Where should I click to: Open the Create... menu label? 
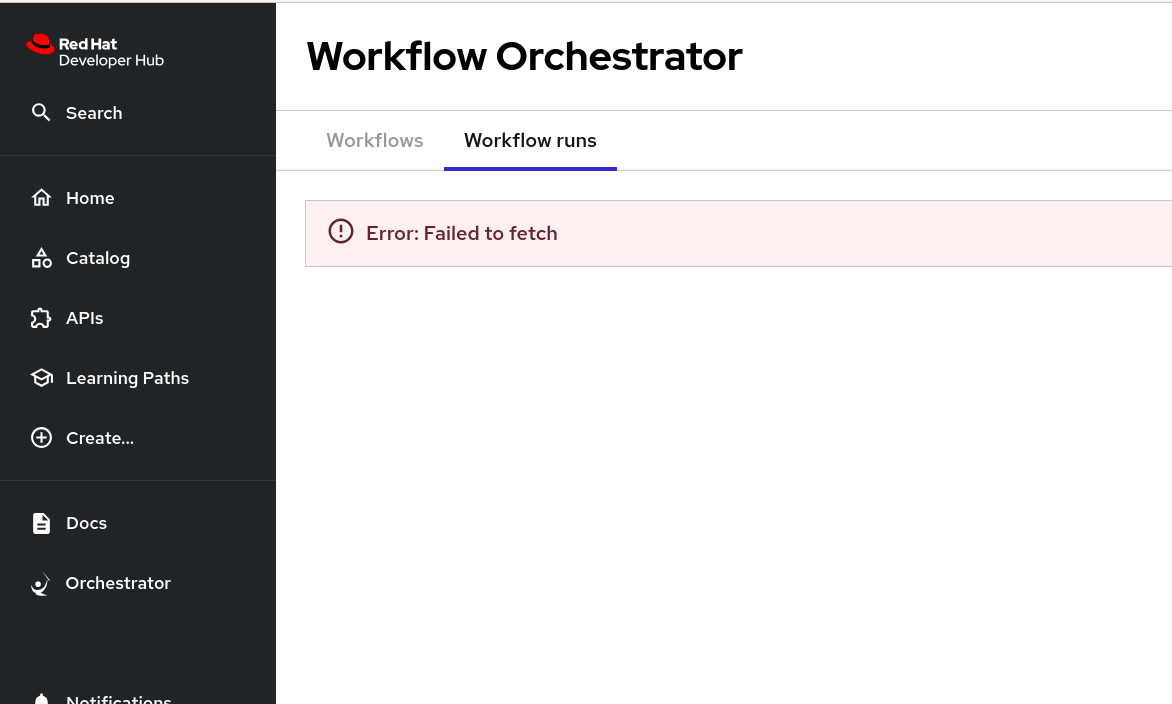(100, 438)
